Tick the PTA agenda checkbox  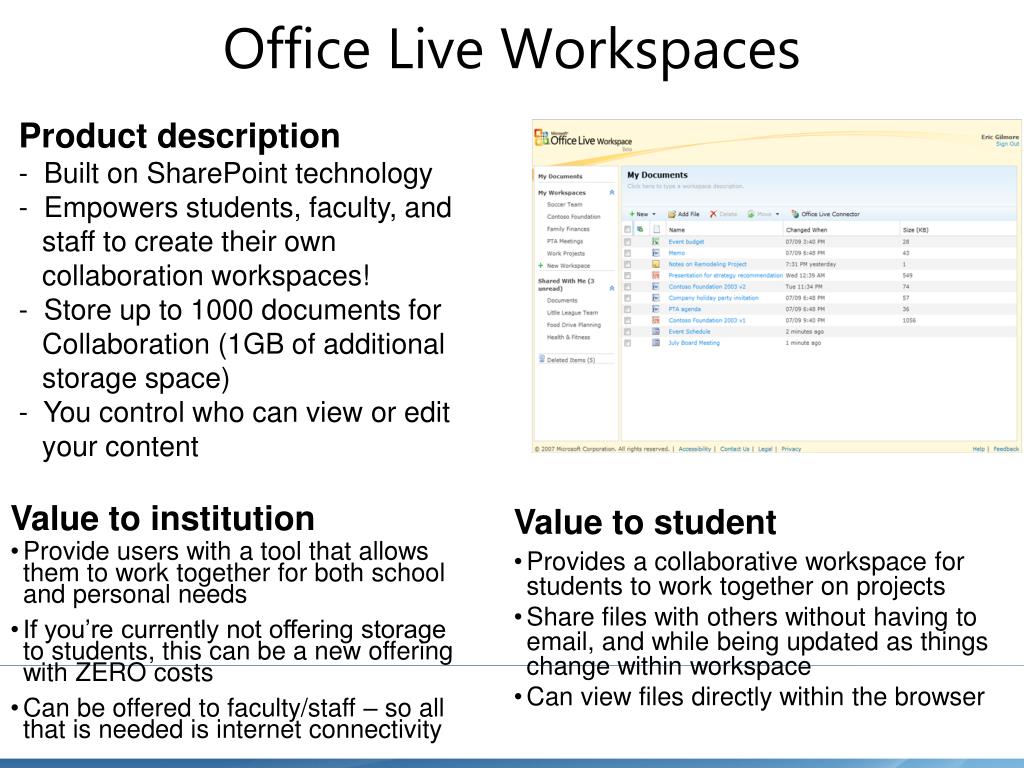(x=628, y=310)
